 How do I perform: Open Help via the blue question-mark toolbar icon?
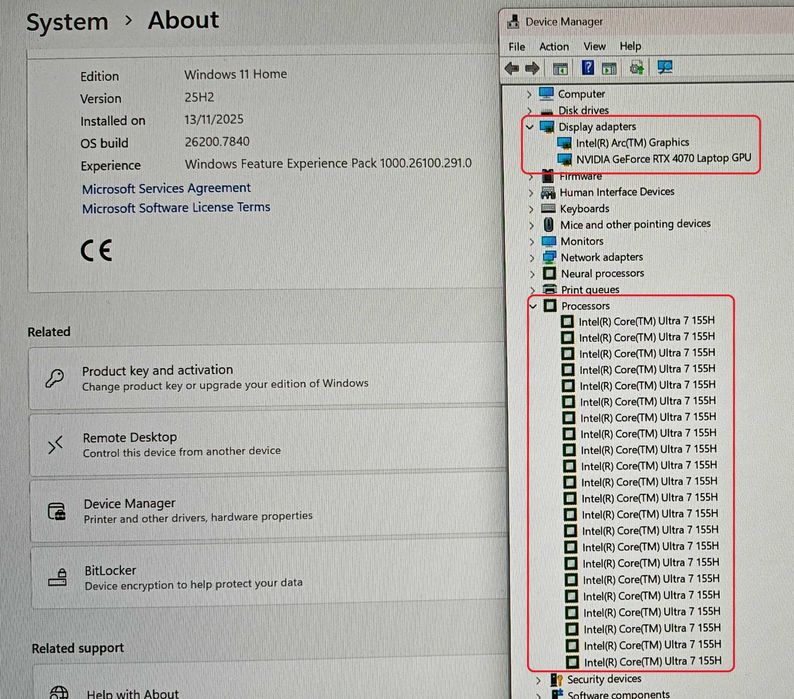[587, 67]
